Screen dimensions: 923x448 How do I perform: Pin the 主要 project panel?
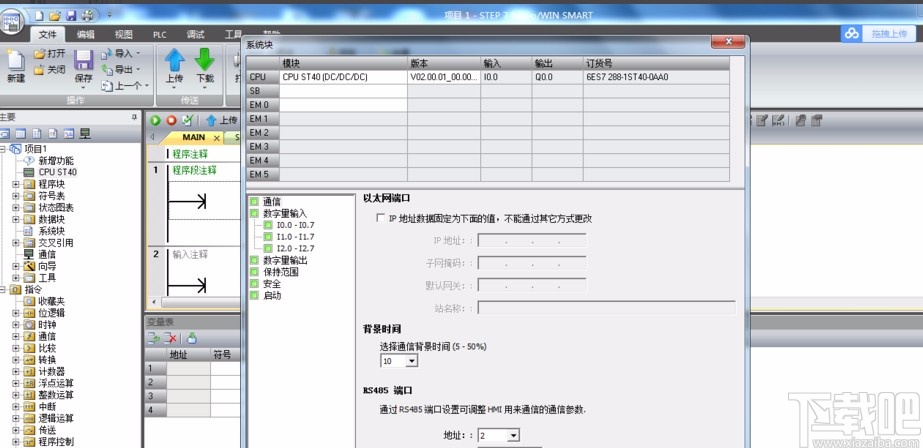(x=134, y=117)
